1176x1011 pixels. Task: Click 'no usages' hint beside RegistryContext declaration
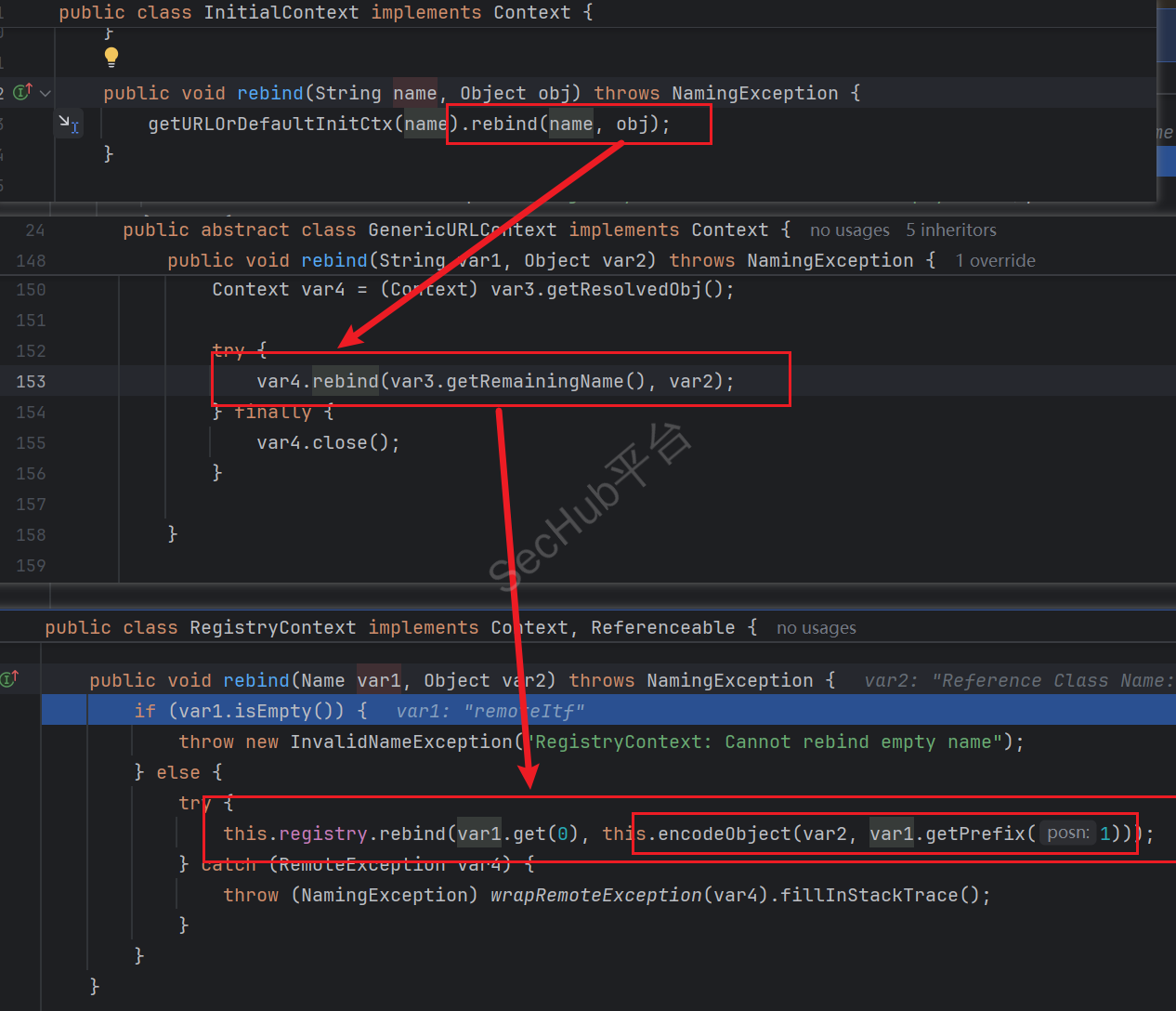point(816,628)
